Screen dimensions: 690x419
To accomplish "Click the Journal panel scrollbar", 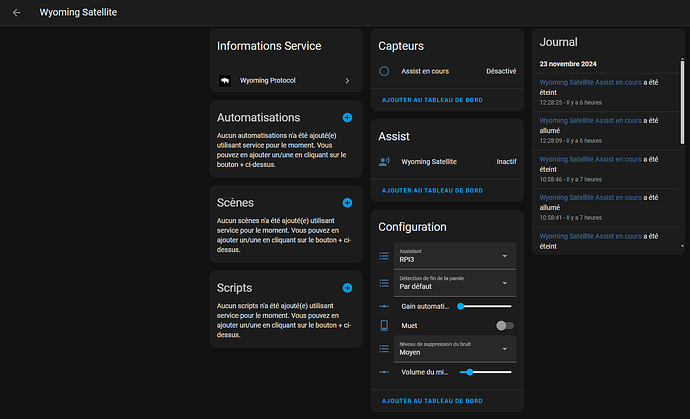I will [683, 102].
